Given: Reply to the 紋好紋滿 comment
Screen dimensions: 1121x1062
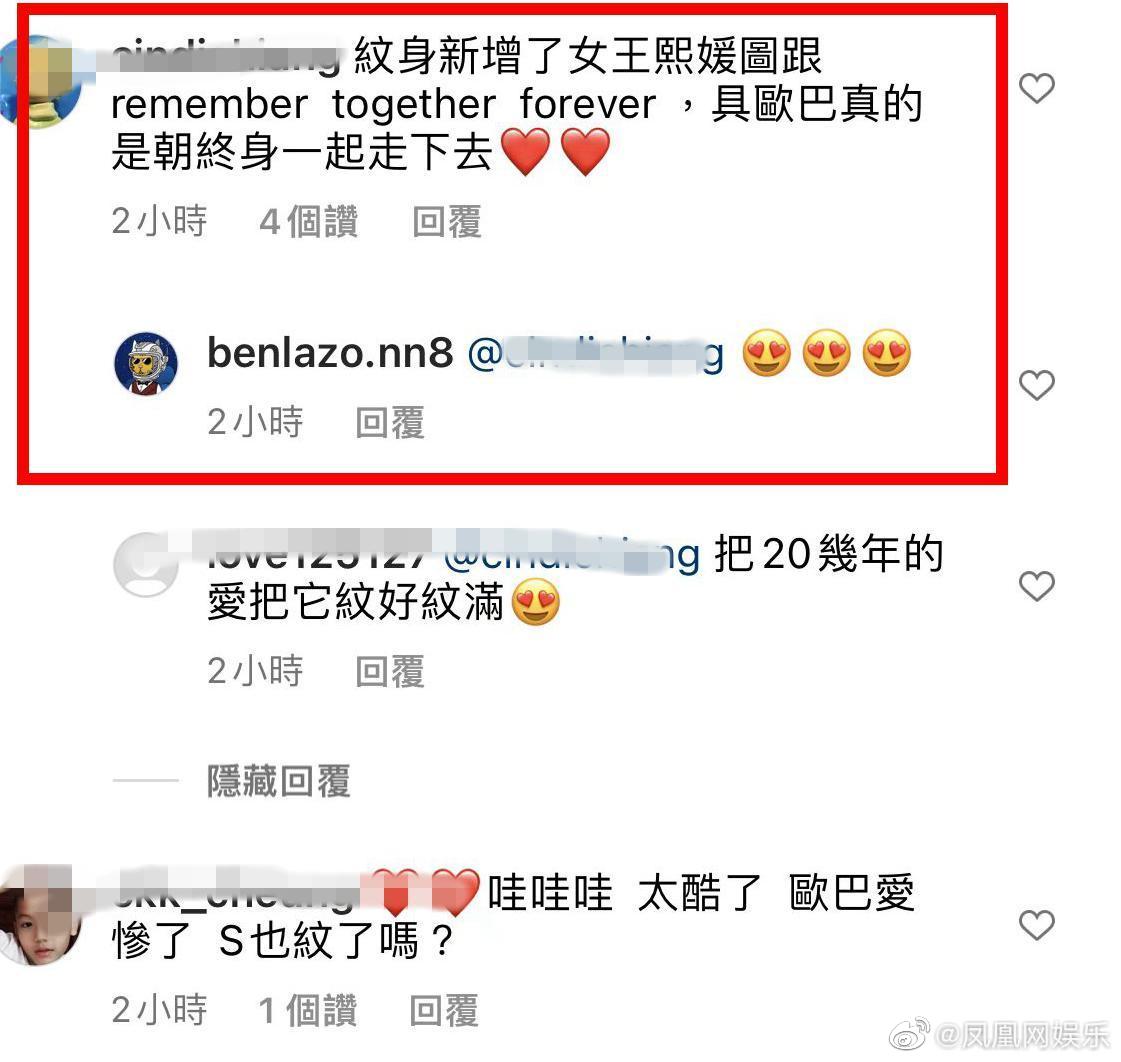Looking at the screenshot, I should [x=390, y=672].
